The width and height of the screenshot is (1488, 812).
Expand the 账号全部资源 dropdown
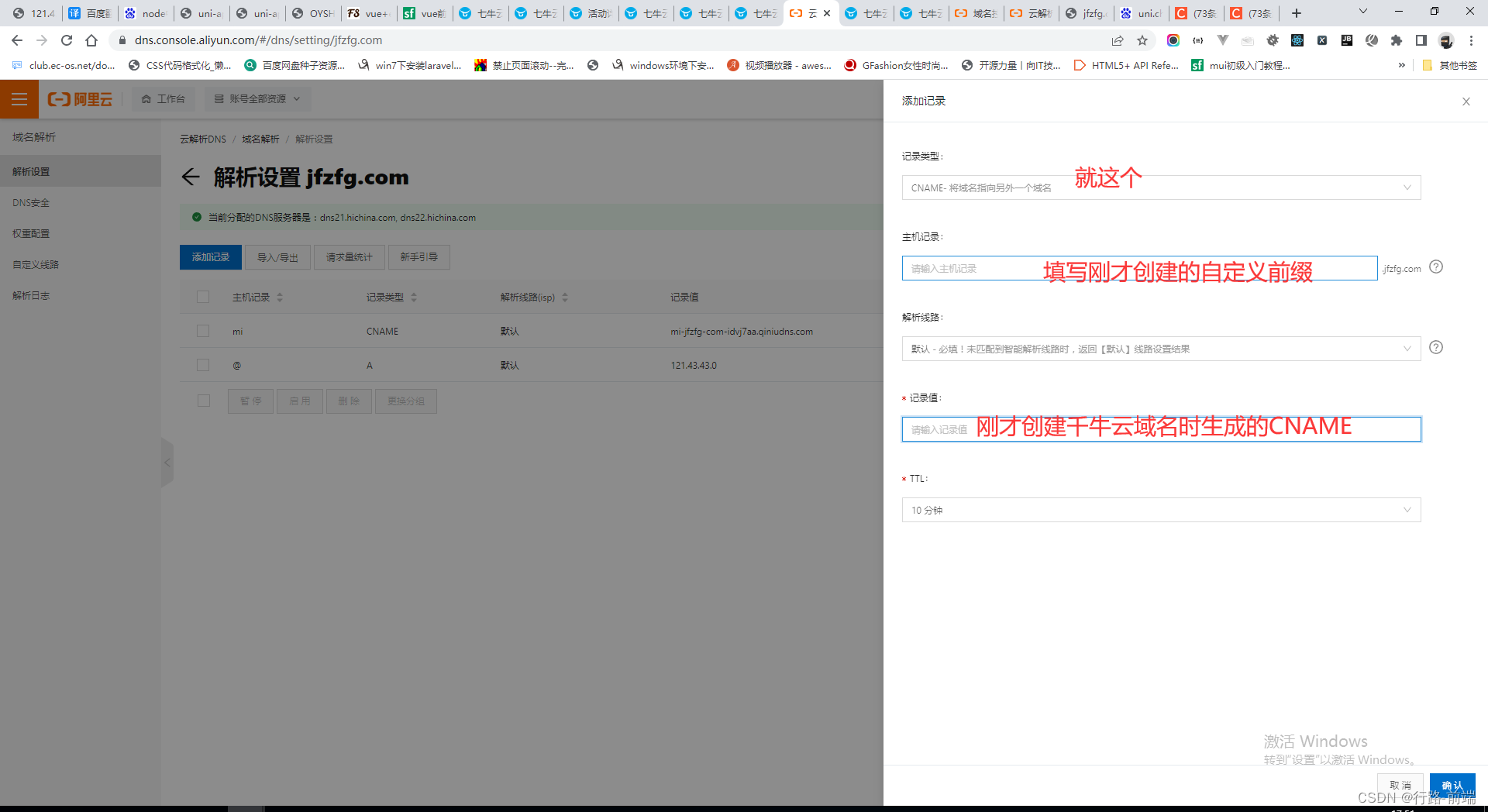pyautogui.click(x=257, y=99)
